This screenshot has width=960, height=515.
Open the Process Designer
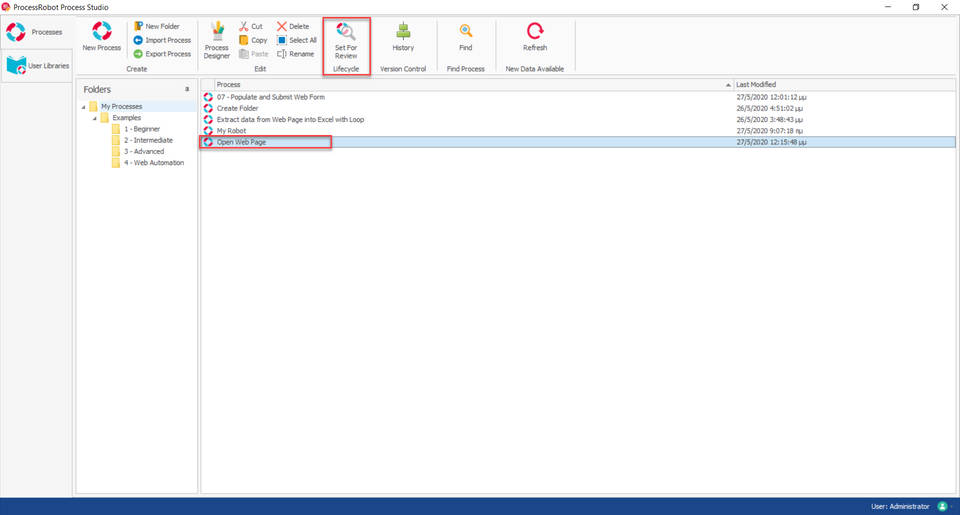tap(217, 40)
